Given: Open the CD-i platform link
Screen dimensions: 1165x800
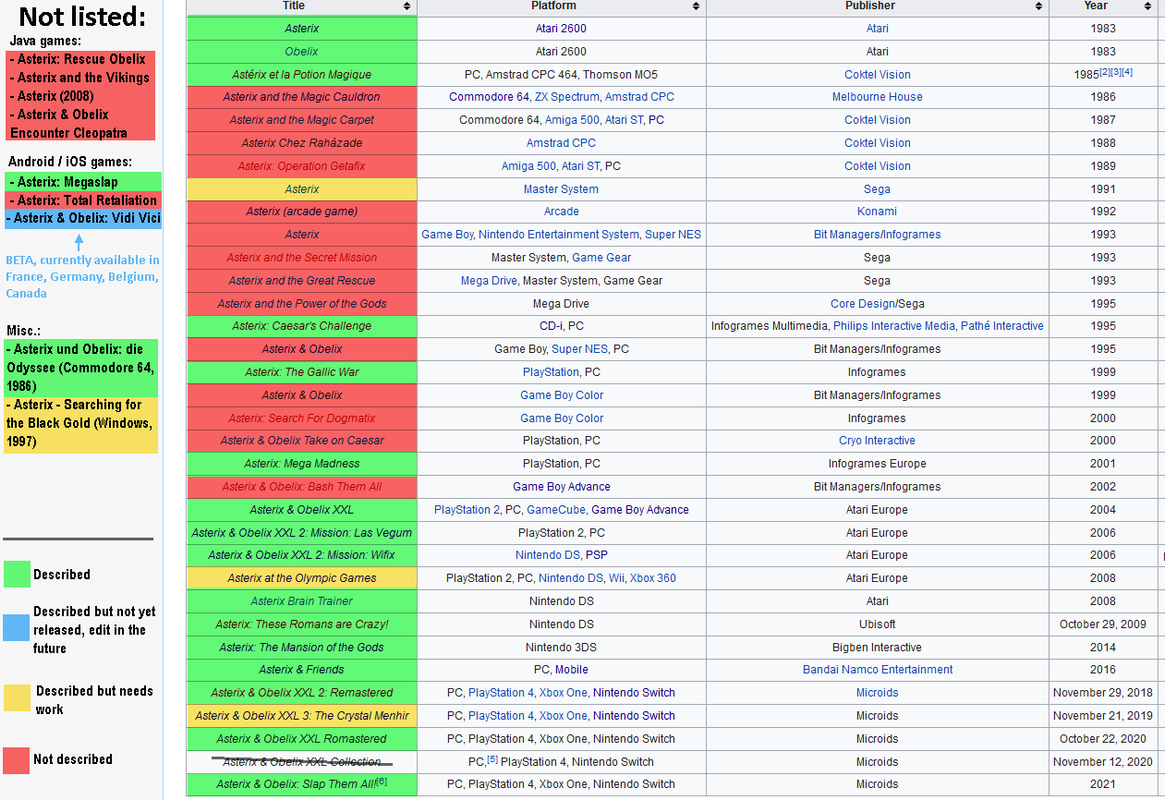Looking at the screenshot, I should coord(551,325).
